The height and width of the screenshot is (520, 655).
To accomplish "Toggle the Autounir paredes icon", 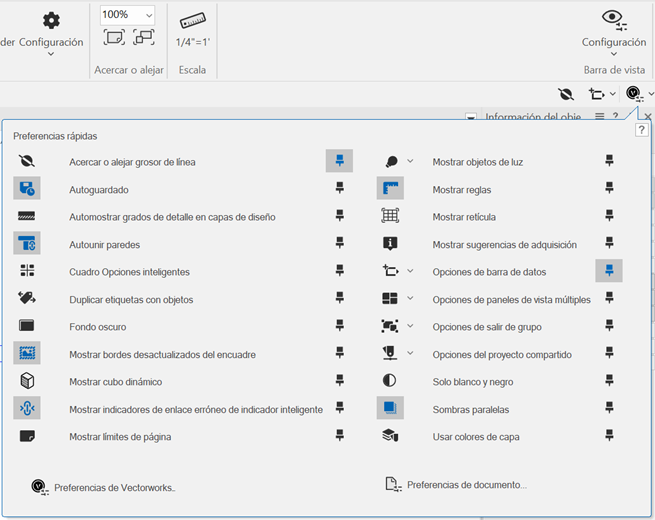I will (27, 244).
